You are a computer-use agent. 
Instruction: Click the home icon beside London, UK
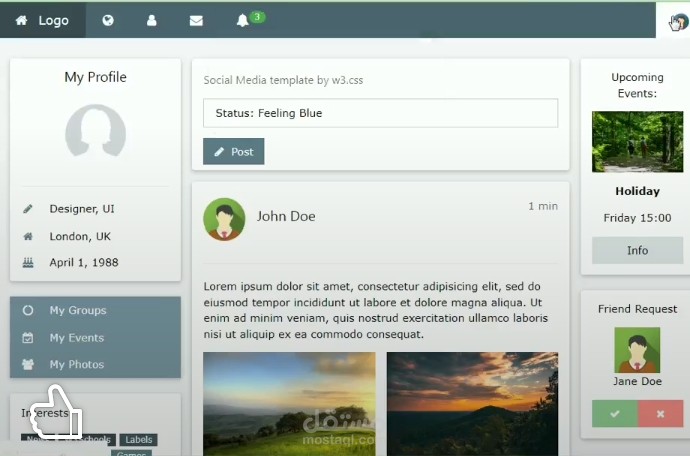[x=28, y=237]
